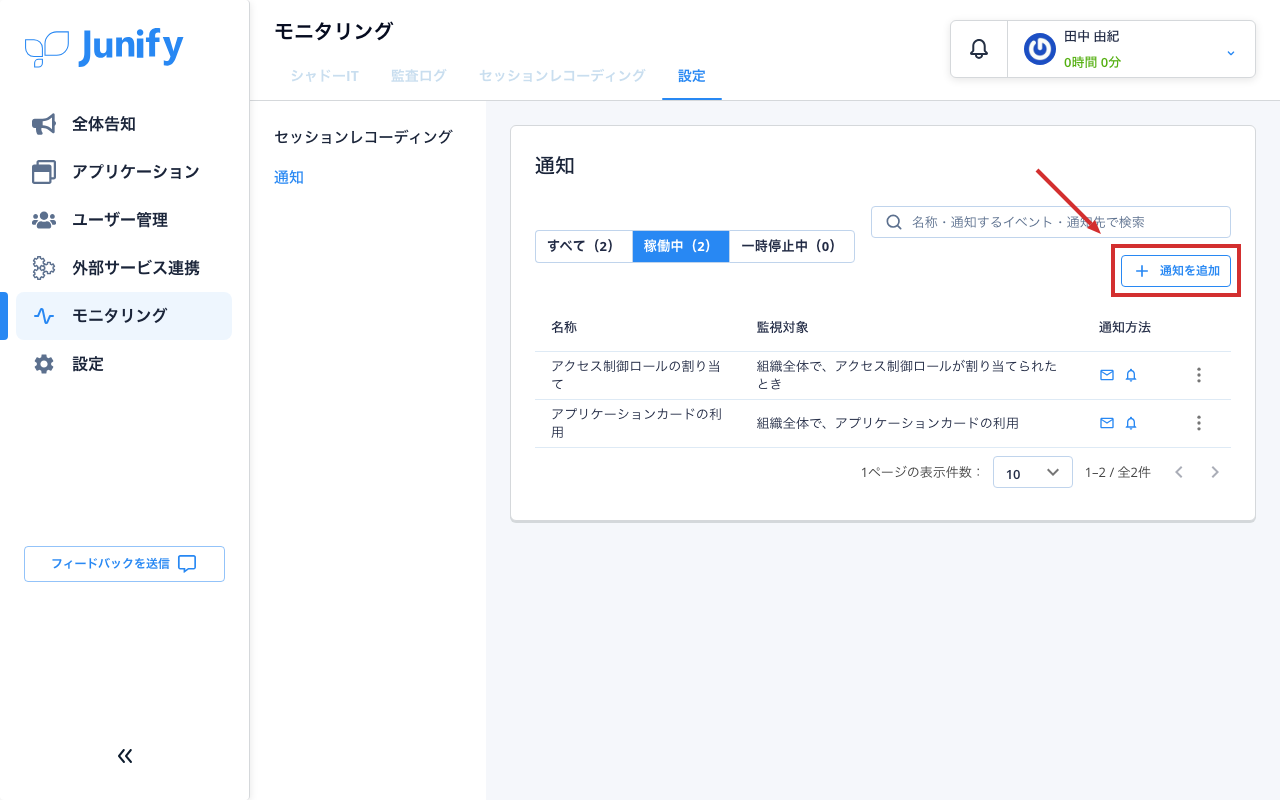Go to next page of notifications

coord(1215,472)
